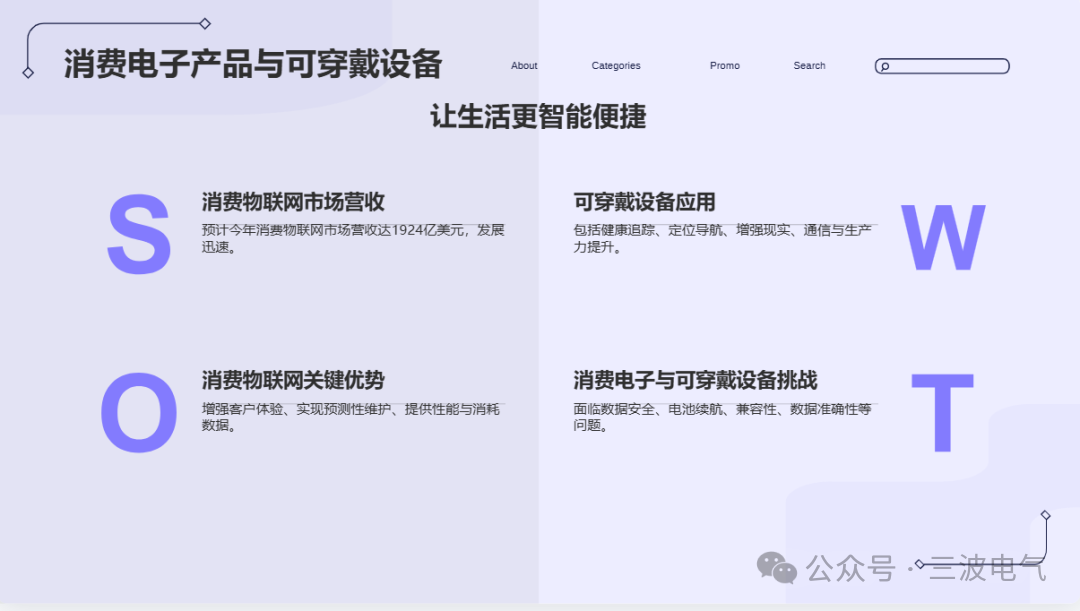Screen dimensions: 1080x611
Task: Click the diamond marker left of title
Action: tap(28, 72)
